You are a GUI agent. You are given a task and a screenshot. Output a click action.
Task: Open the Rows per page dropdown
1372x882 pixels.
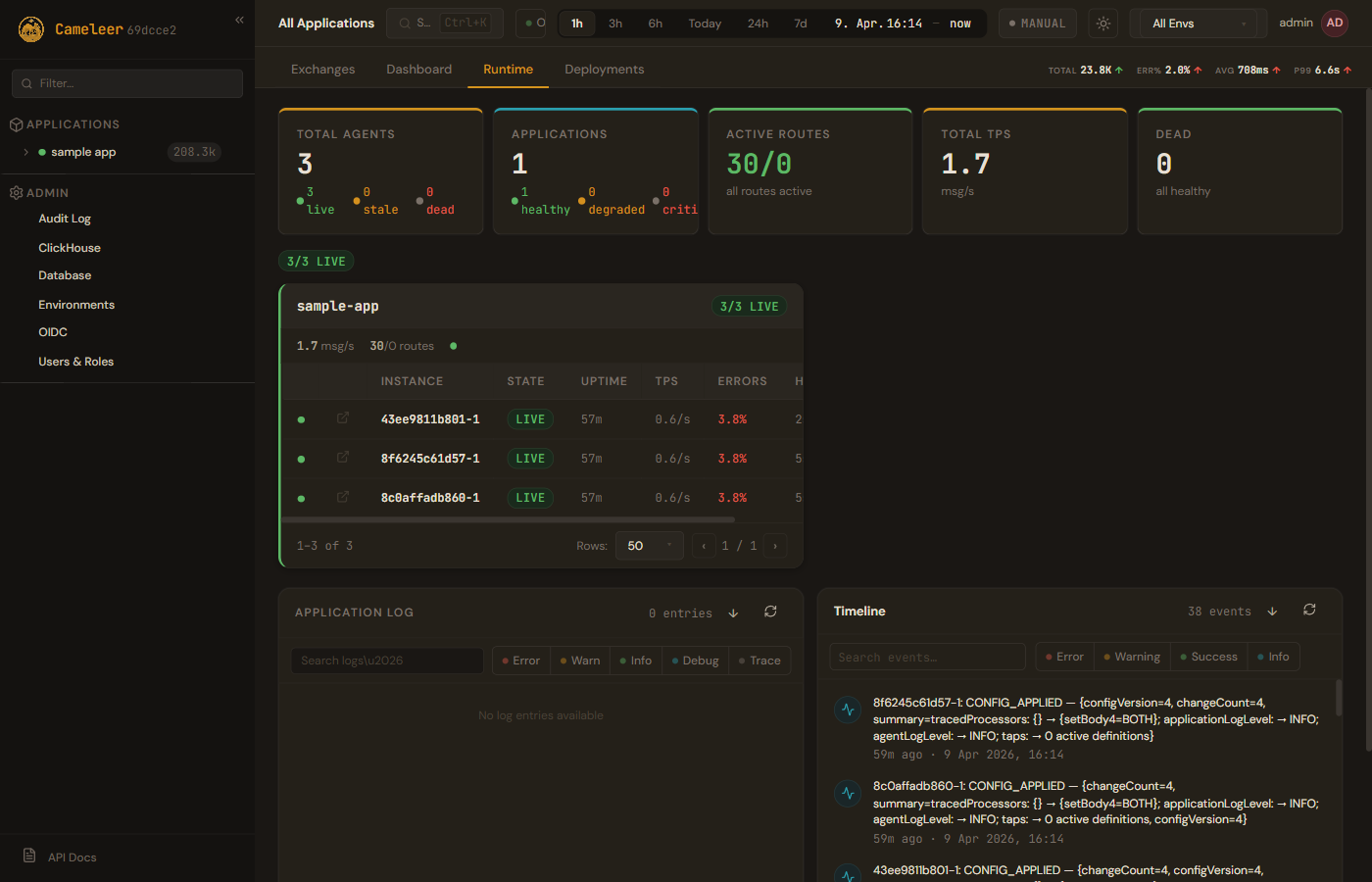click(x=649, y=546)
